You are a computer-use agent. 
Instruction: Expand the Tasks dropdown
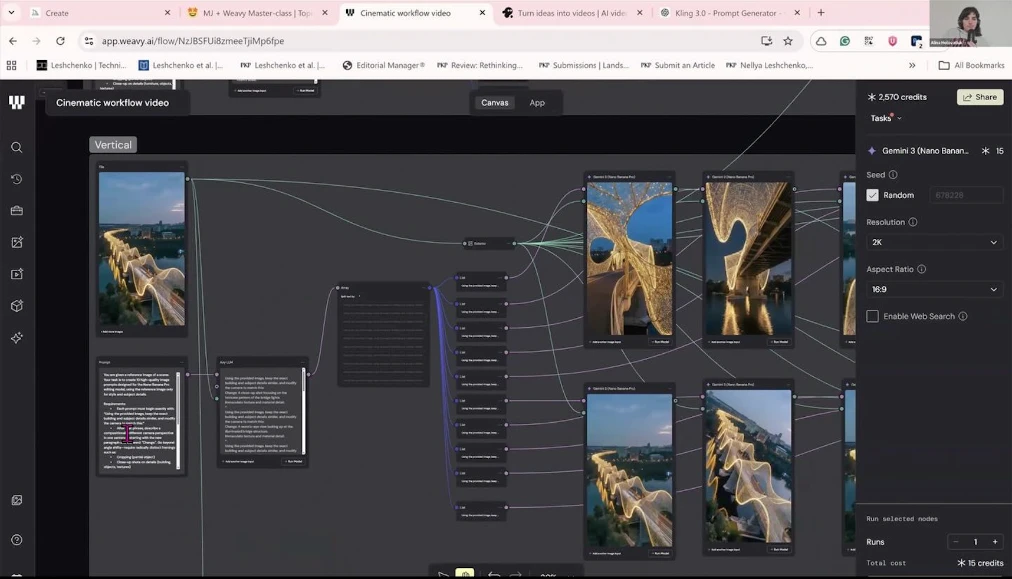point(885,118)
